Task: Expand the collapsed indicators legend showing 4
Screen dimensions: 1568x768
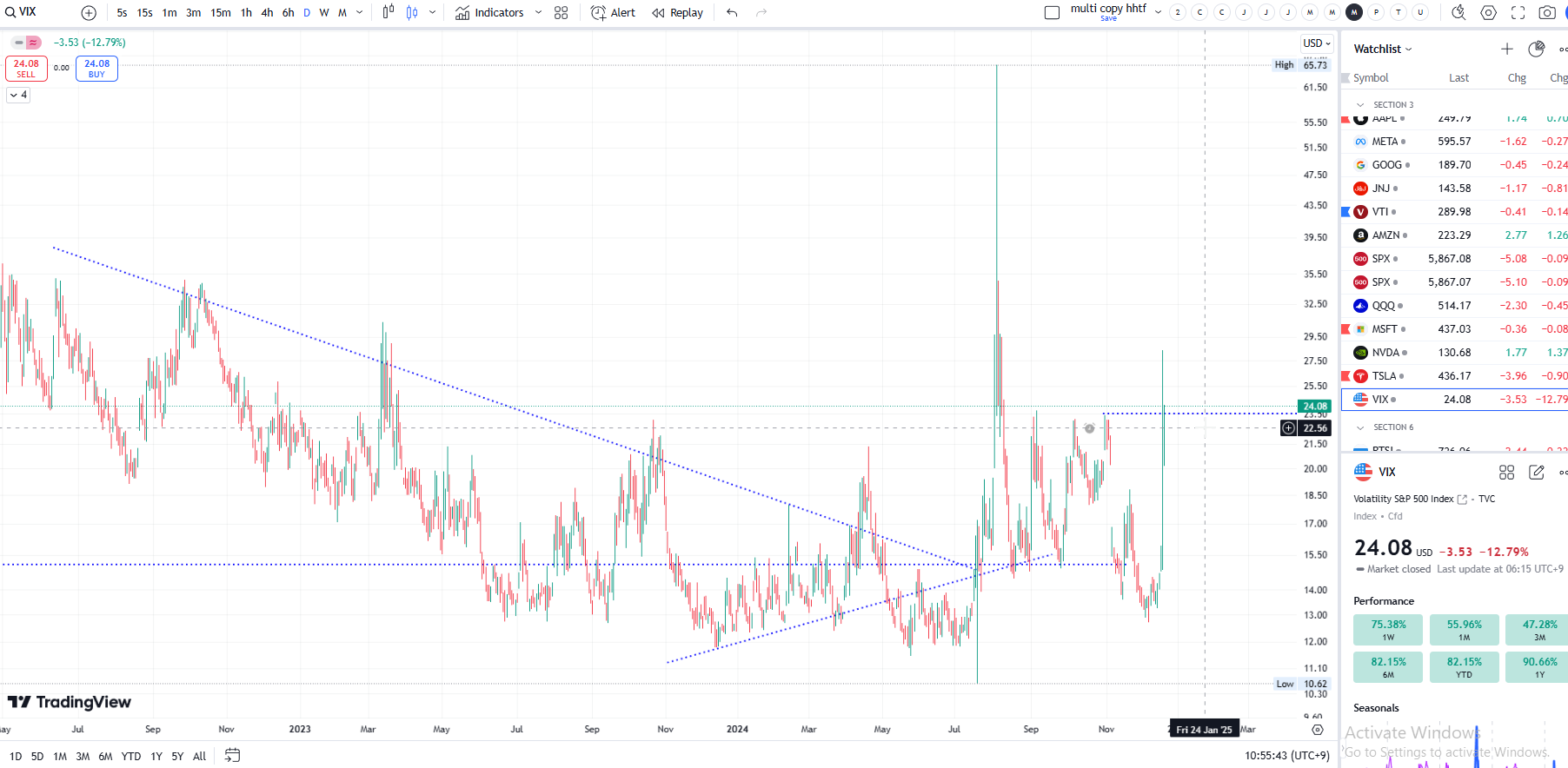Action: click(x=18, y=95)
